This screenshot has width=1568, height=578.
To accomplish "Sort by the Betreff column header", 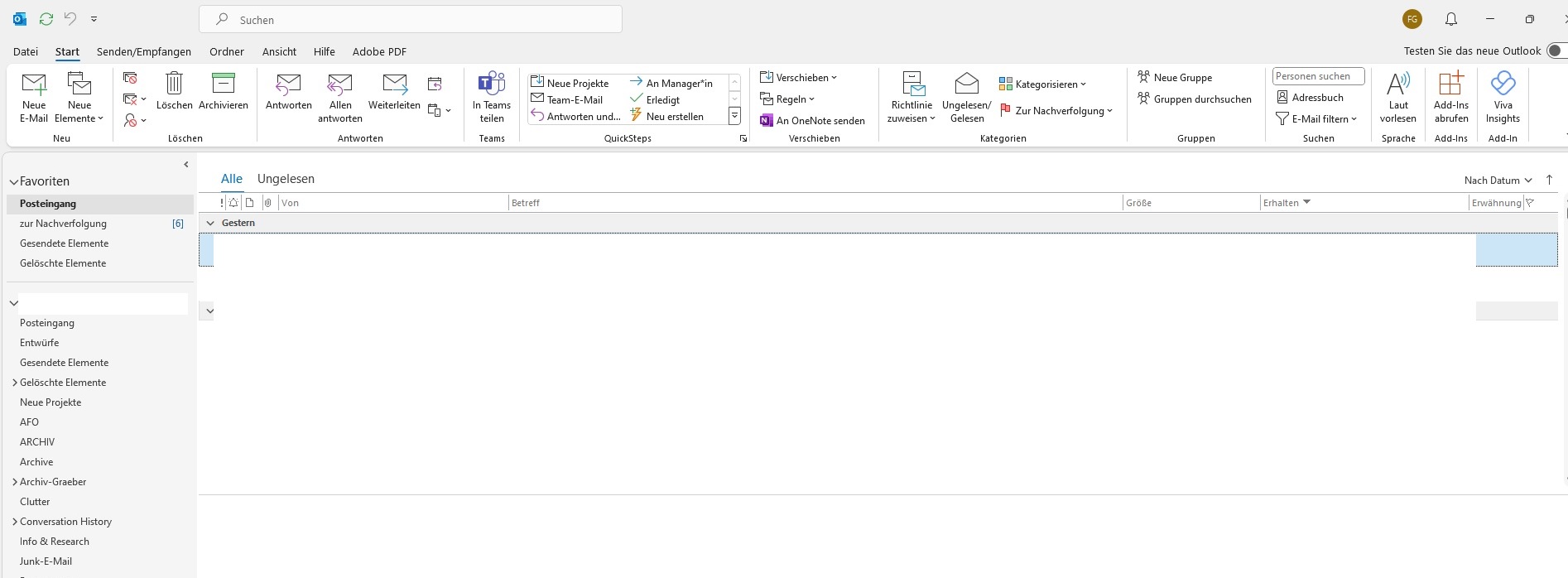I will [x=815, y=203].
